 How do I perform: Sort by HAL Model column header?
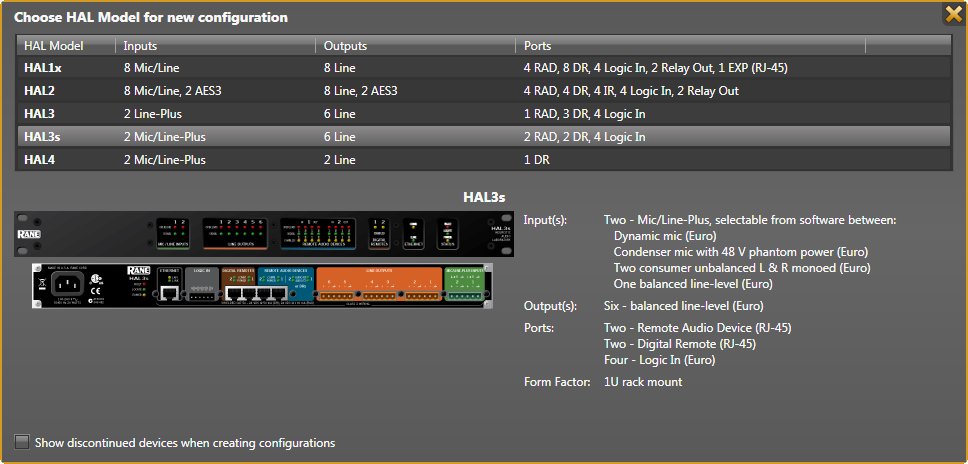[66, 46]
